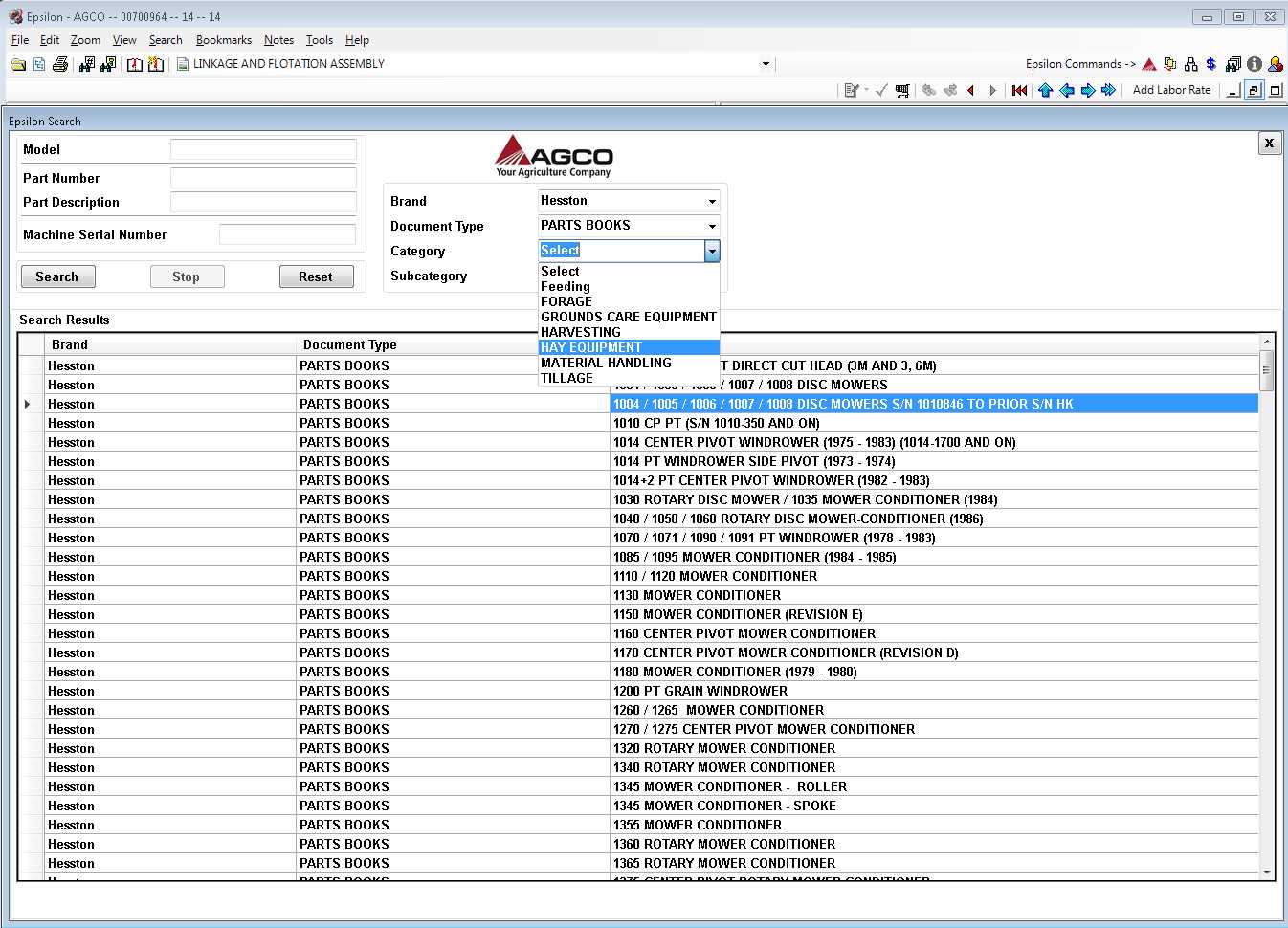Click the printer icon

pos(60,64)
